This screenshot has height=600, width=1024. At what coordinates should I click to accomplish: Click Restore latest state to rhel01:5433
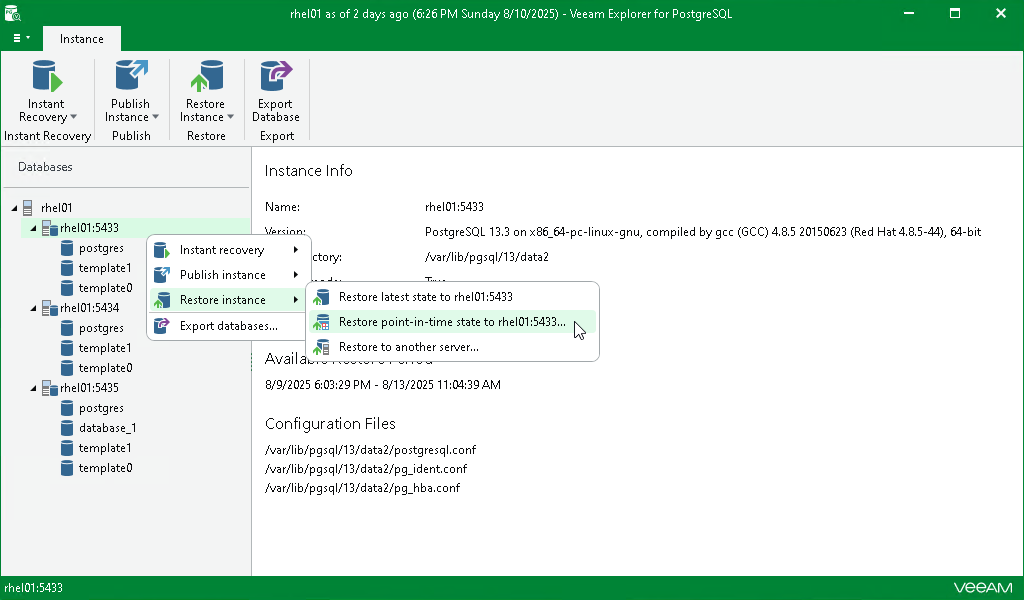424,296
